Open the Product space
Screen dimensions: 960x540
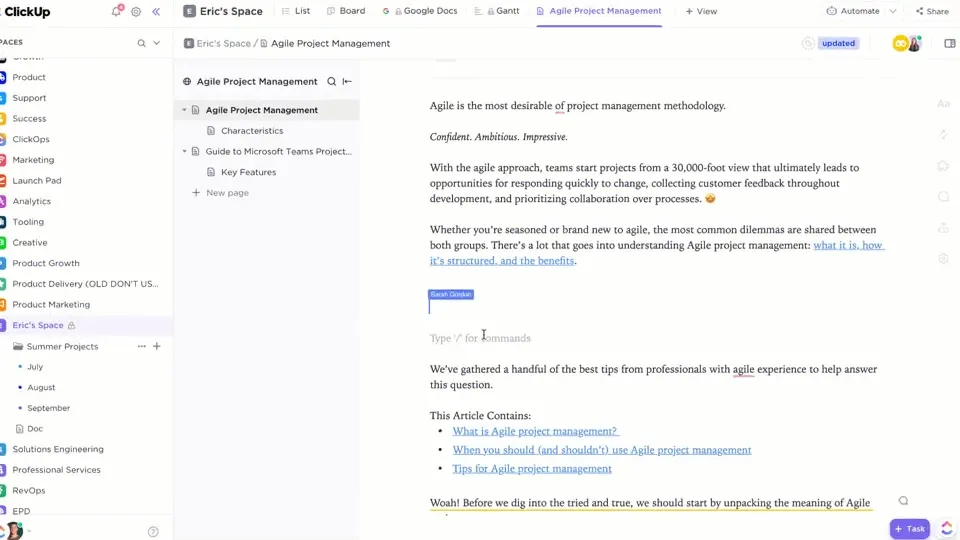tap(29, 77)
